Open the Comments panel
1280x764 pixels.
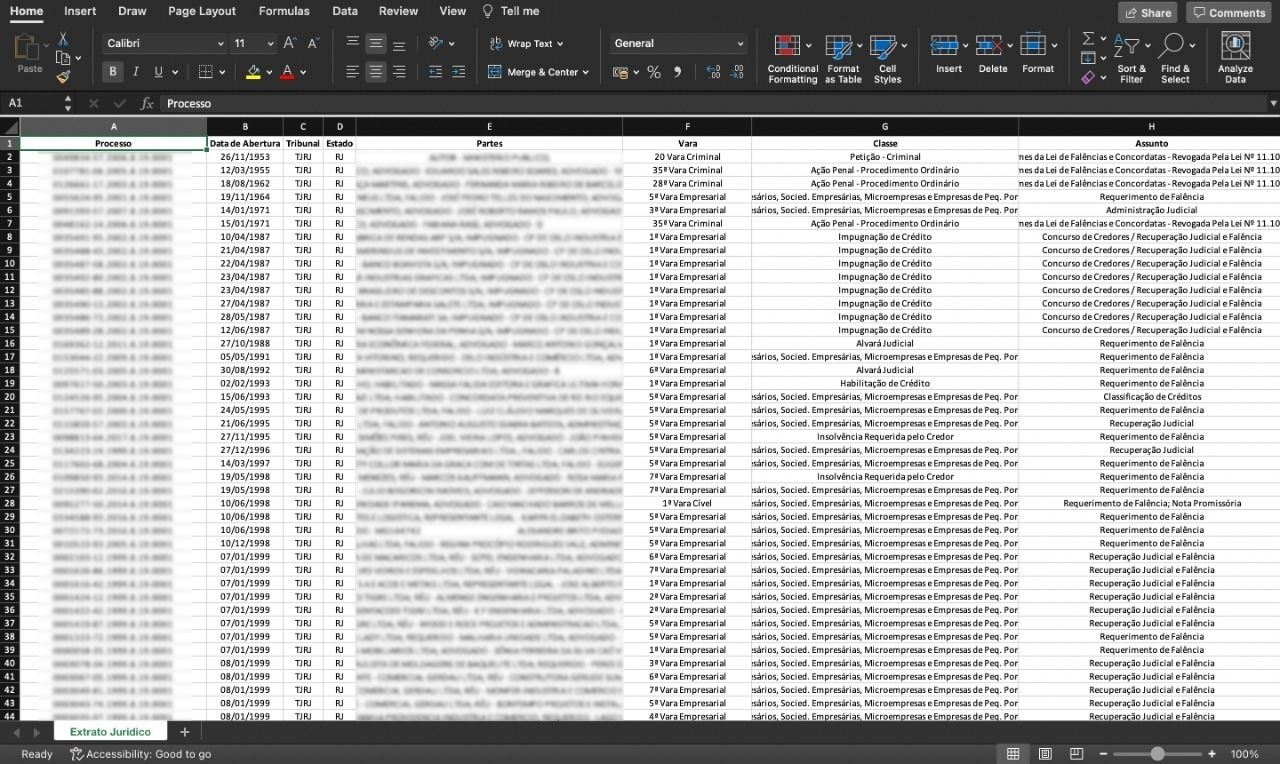coord(1228,11)
